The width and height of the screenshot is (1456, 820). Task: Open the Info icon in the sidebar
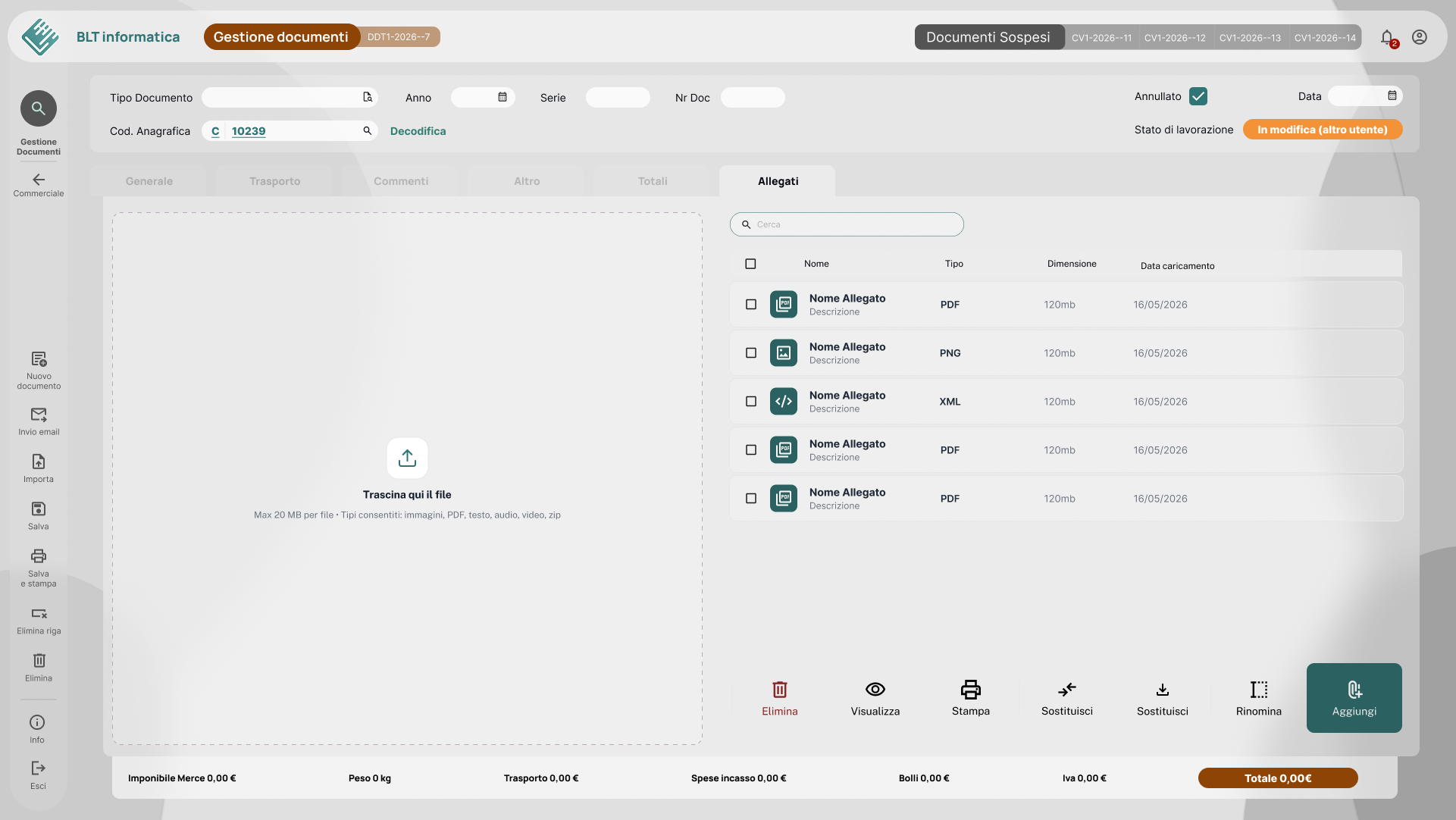(x=37, y=722)
